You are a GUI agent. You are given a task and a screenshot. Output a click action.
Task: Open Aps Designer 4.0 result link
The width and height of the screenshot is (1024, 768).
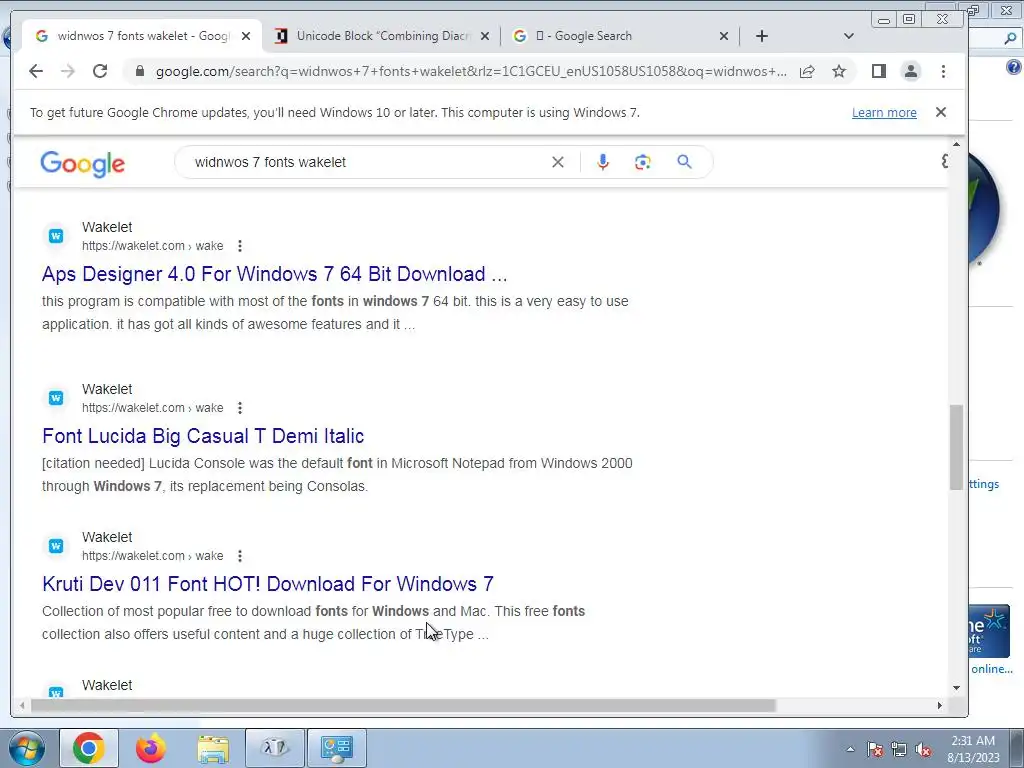(274, 274)
